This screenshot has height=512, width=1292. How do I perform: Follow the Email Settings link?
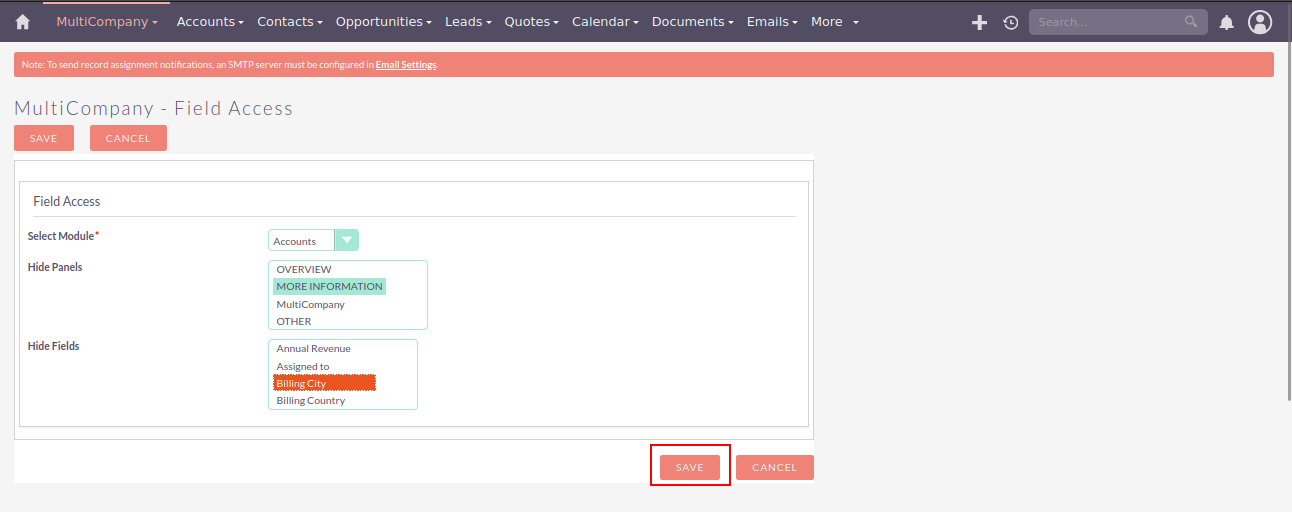pyautogui.click(x=406, y=65)
